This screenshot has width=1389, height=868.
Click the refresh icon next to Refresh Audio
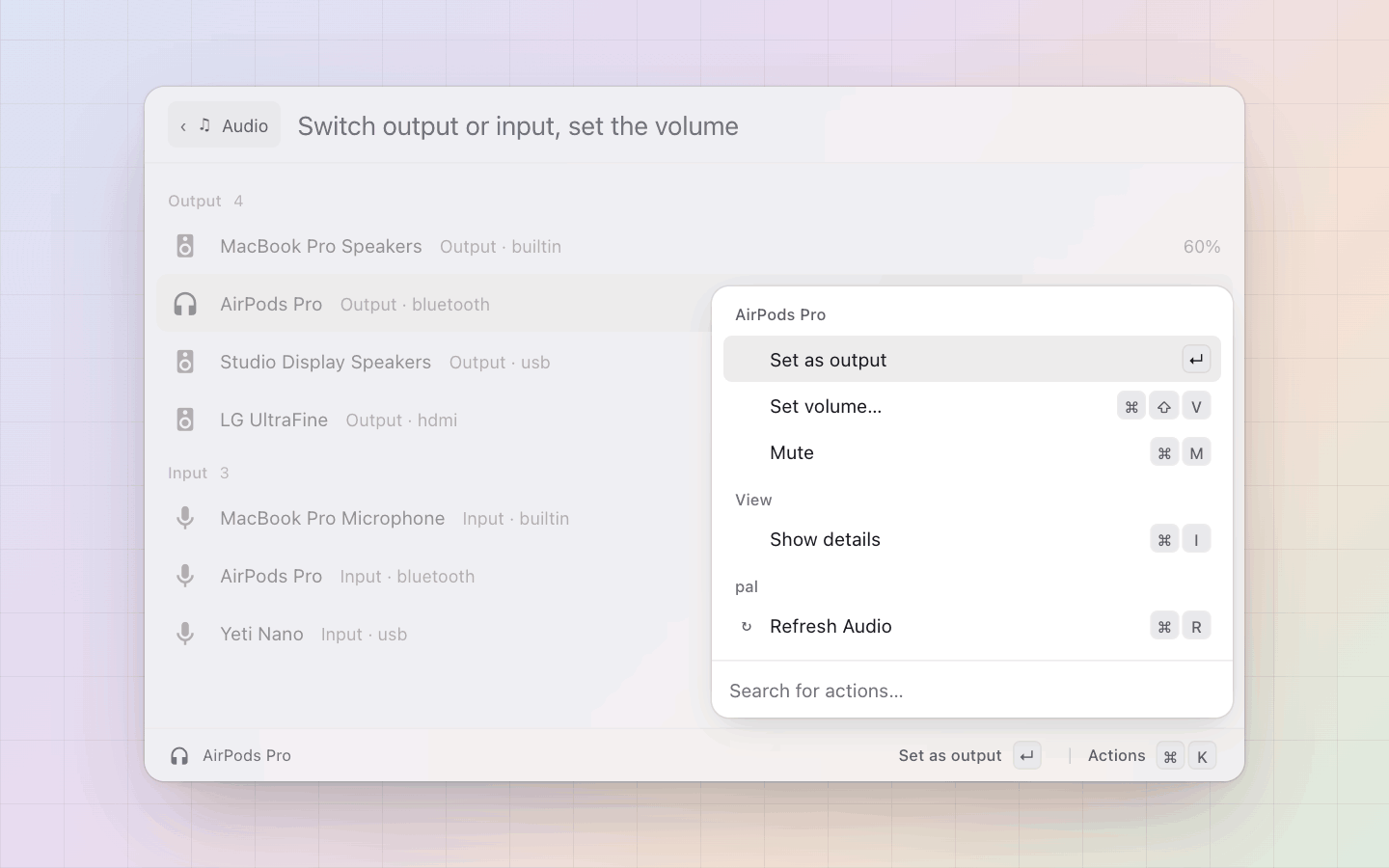(746, 627)
